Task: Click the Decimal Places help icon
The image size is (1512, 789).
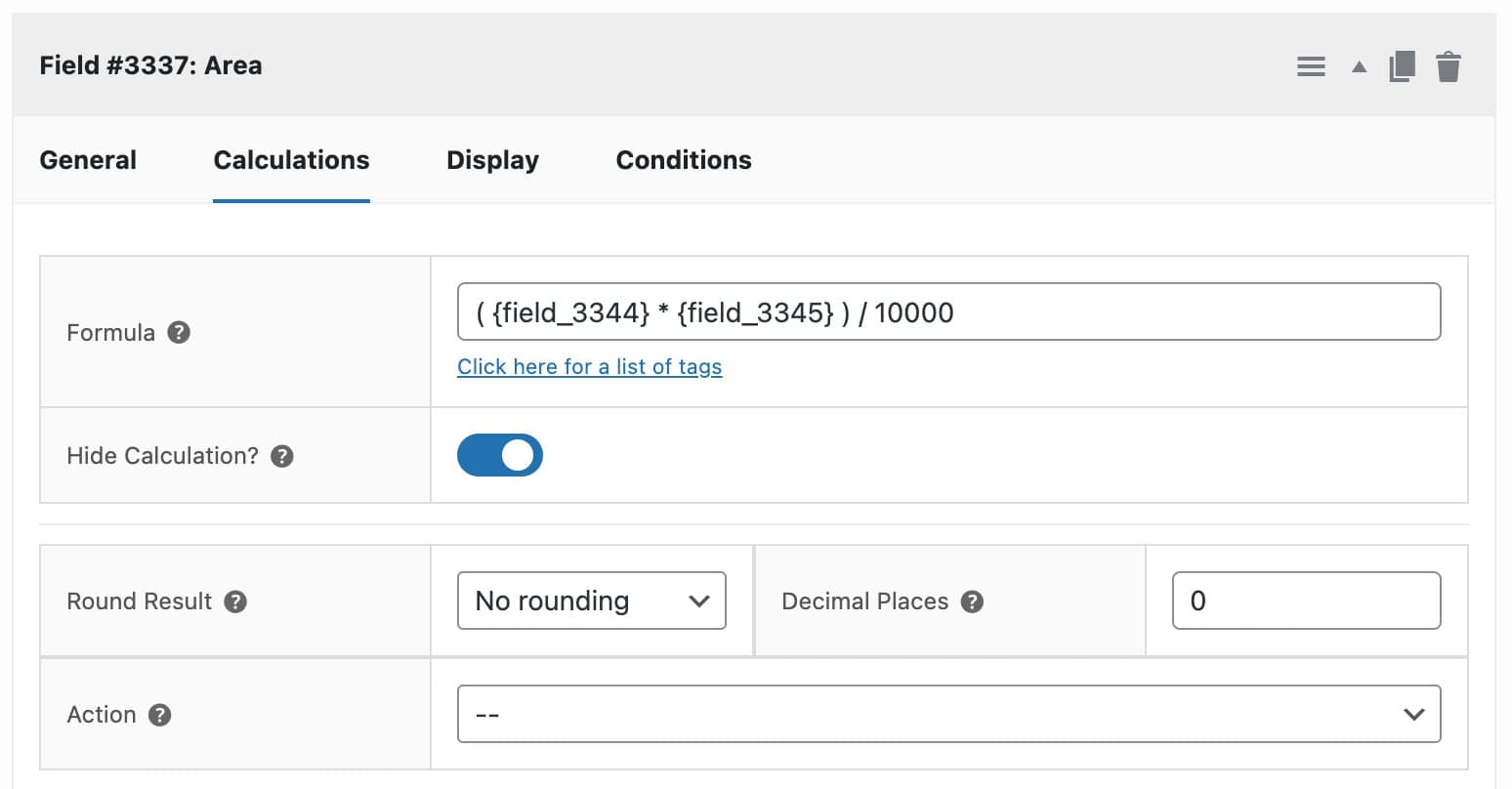Action: (x=972, y=602)
